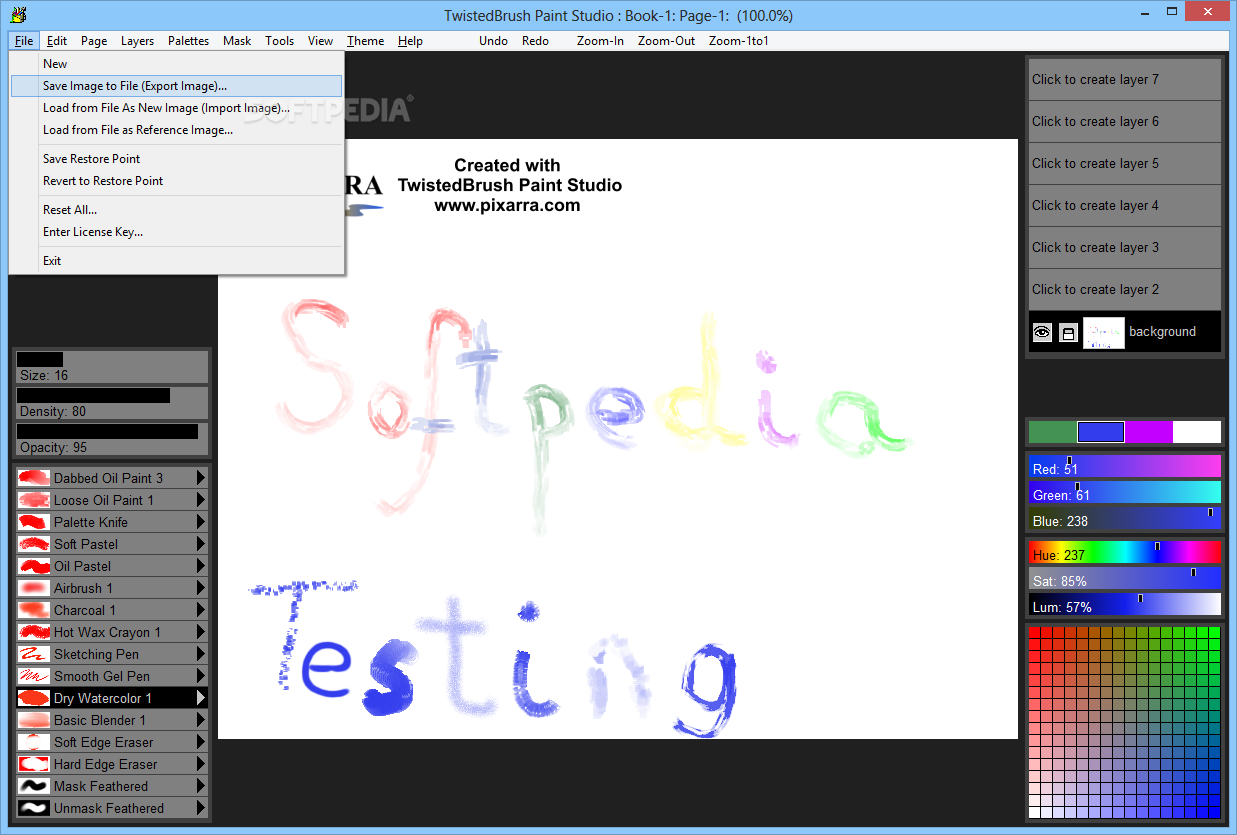1237x835 pixels.
Task: Adjust the brush Density slider
Action: click(111, 403)
